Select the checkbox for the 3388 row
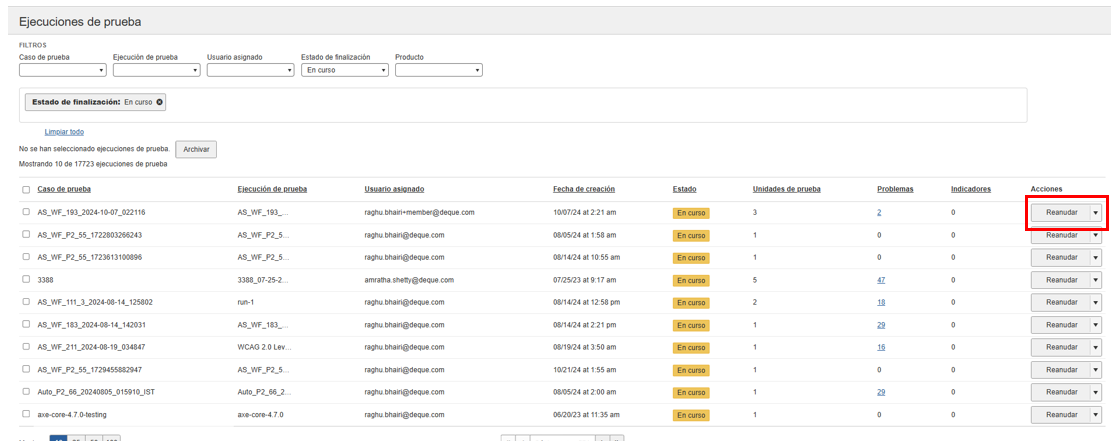This screenshot has height=441, width=1111. [26, 280]
